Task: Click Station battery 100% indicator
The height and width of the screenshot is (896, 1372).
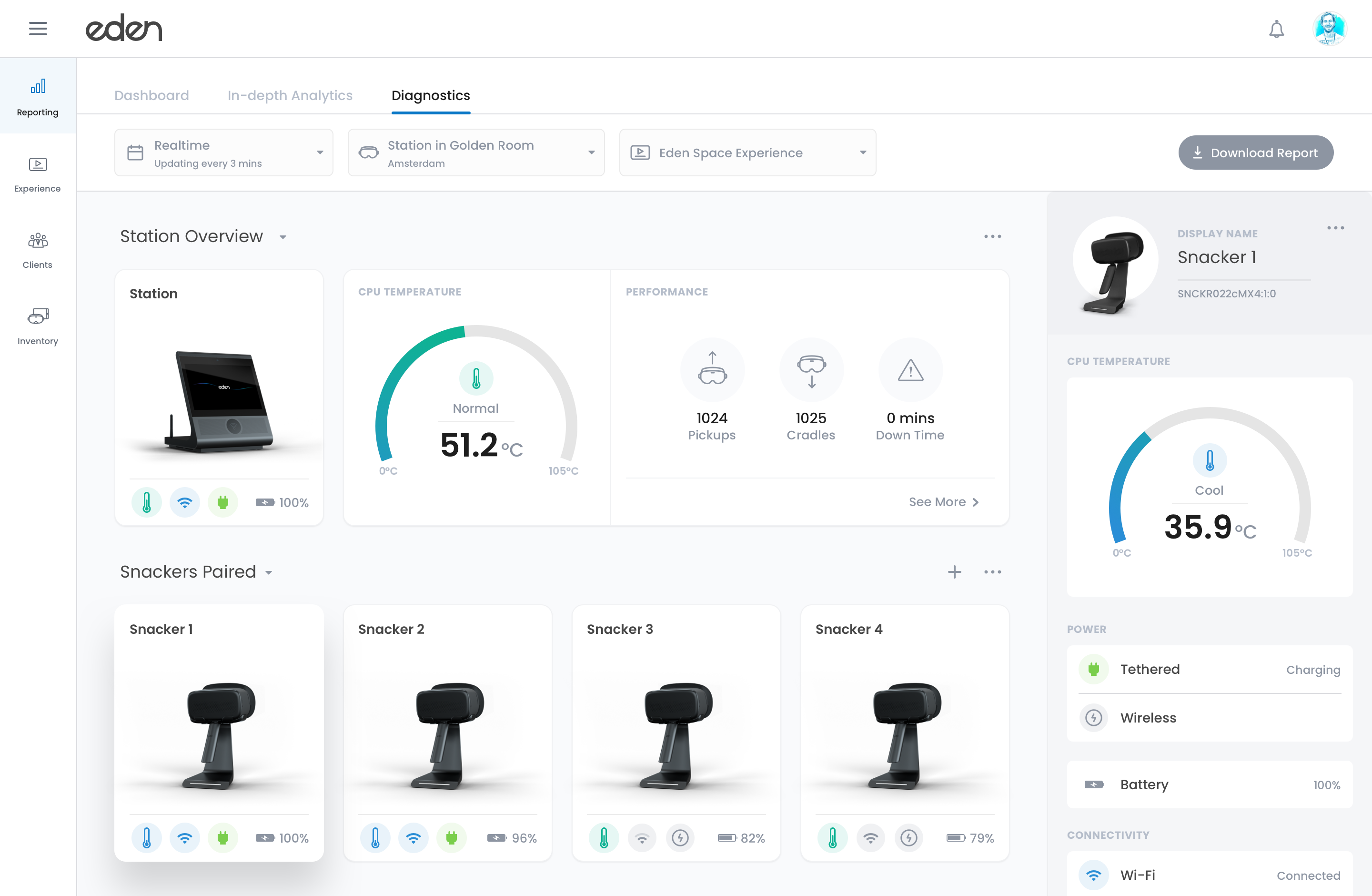Action: [x=282, y=503]
